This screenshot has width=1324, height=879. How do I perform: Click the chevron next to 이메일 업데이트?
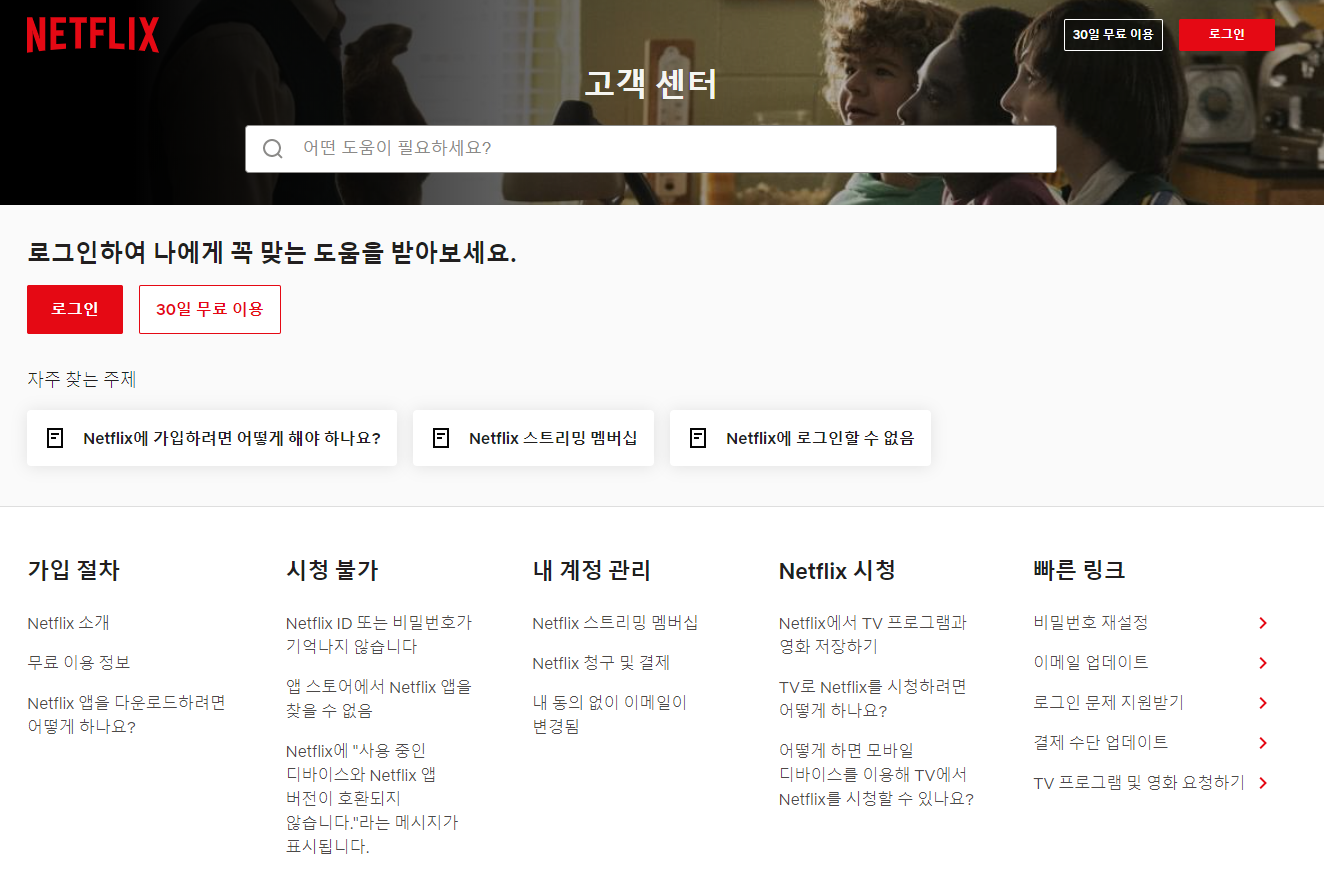[1263, 663]
